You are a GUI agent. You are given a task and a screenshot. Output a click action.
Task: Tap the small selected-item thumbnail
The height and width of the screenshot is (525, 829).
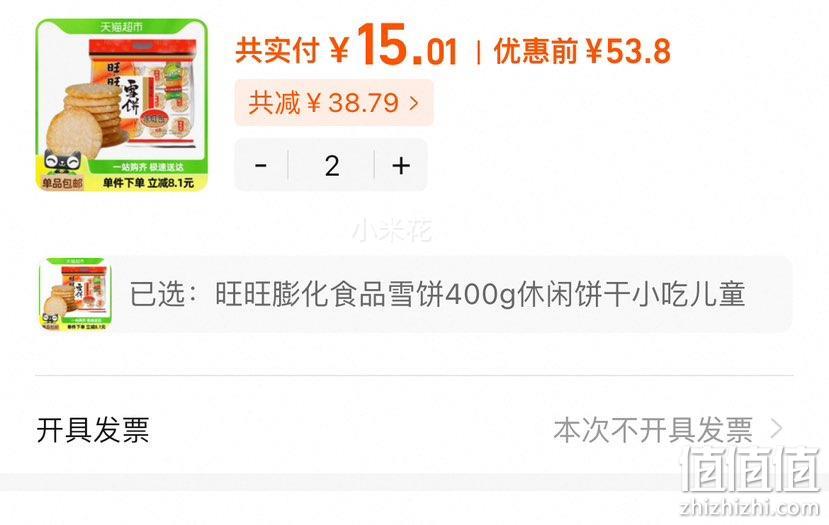coord(75,293)
